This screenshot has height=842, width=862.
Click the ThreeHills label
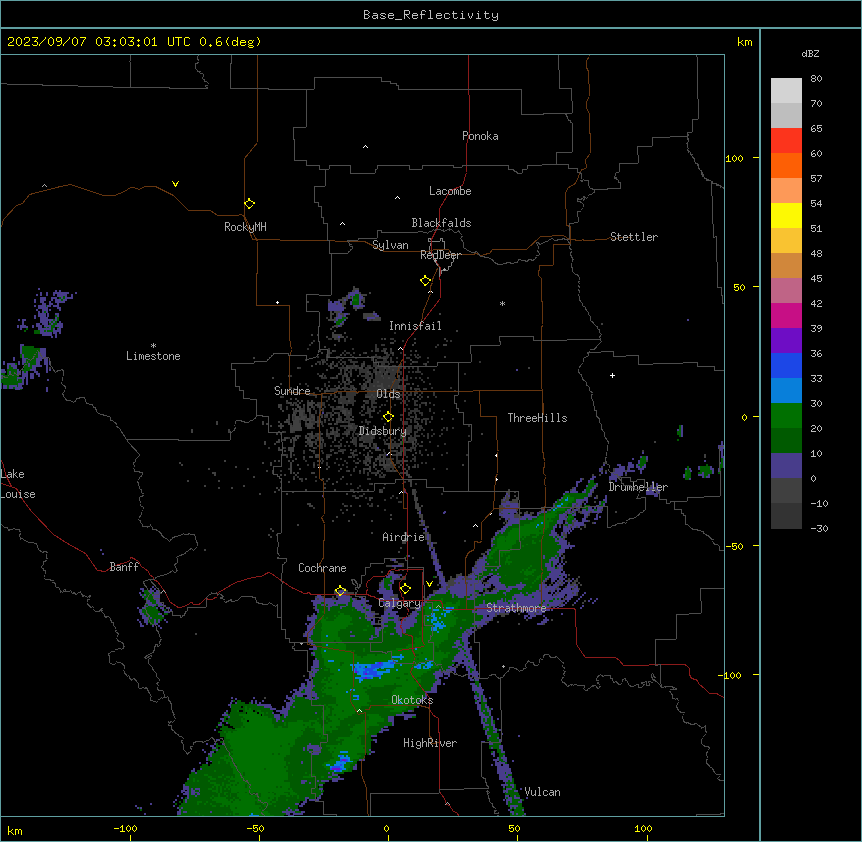(x=537, y=418)
